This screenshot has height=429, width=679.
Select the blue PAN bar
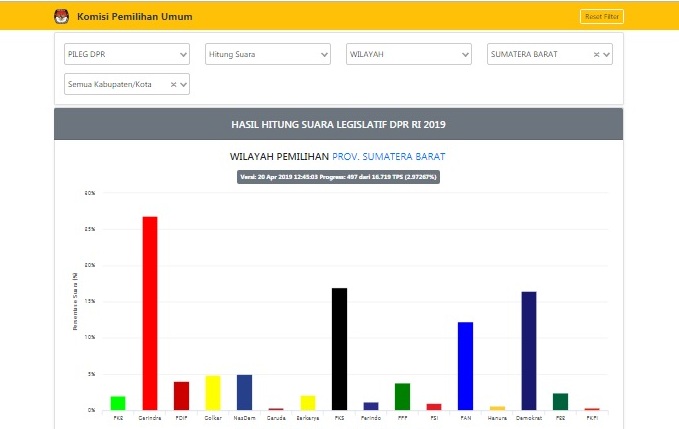tap(465, 366)
